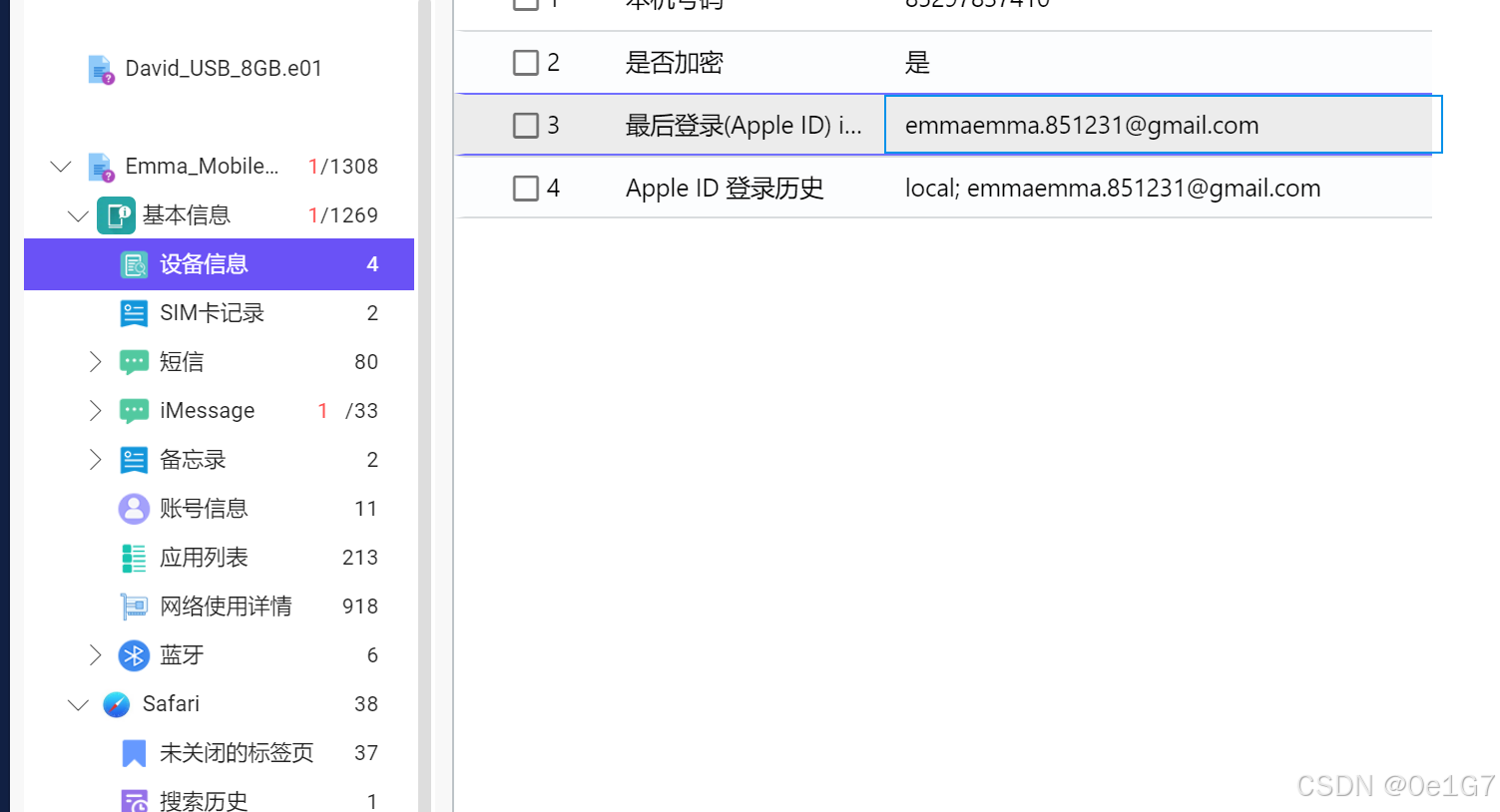Open SIM卡记录 in the tree
Viewport: 1500px width, 812px height.
212,313
